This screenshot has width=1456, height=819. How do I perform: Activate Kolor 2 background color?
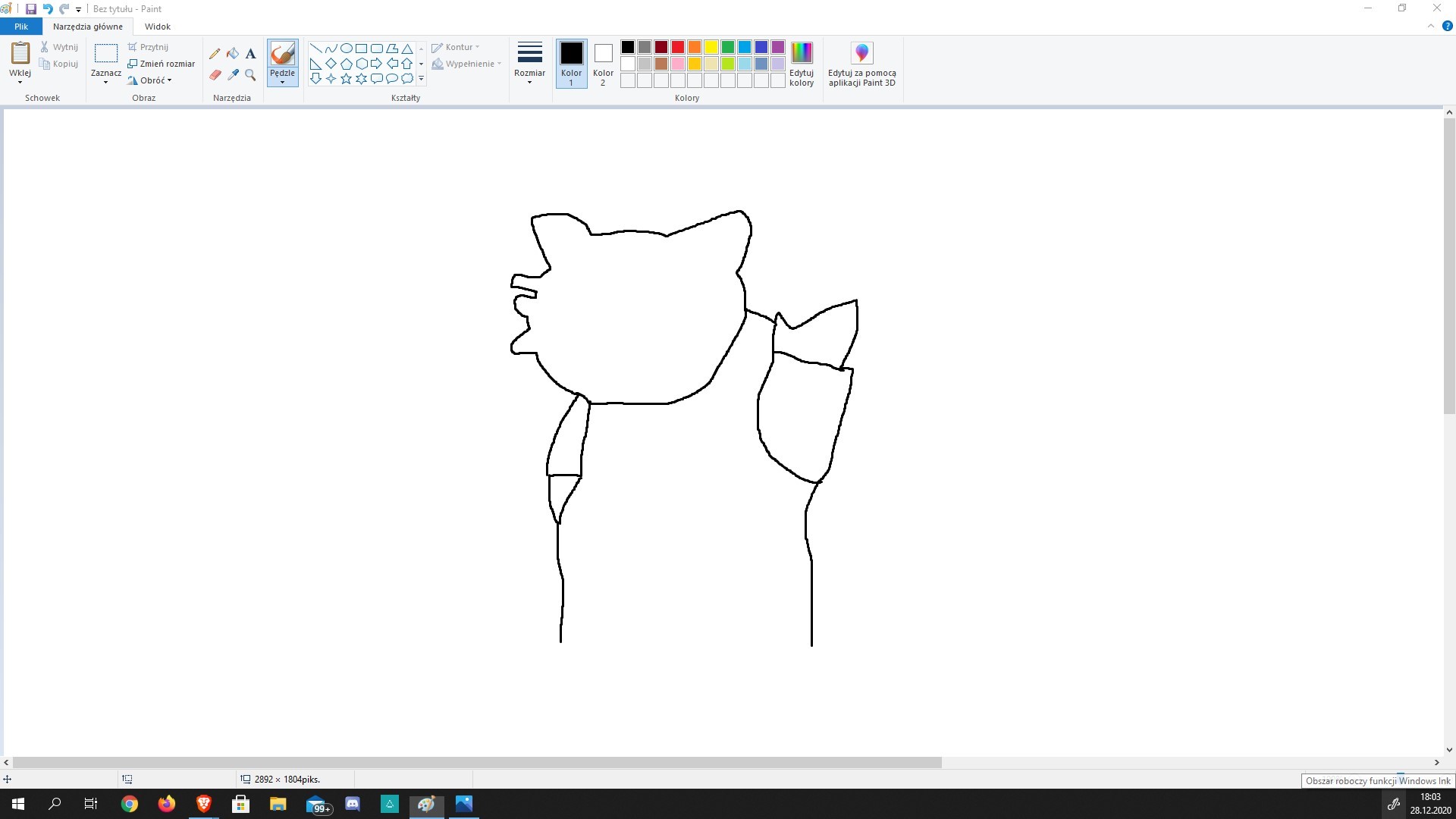tap(603, 64)
